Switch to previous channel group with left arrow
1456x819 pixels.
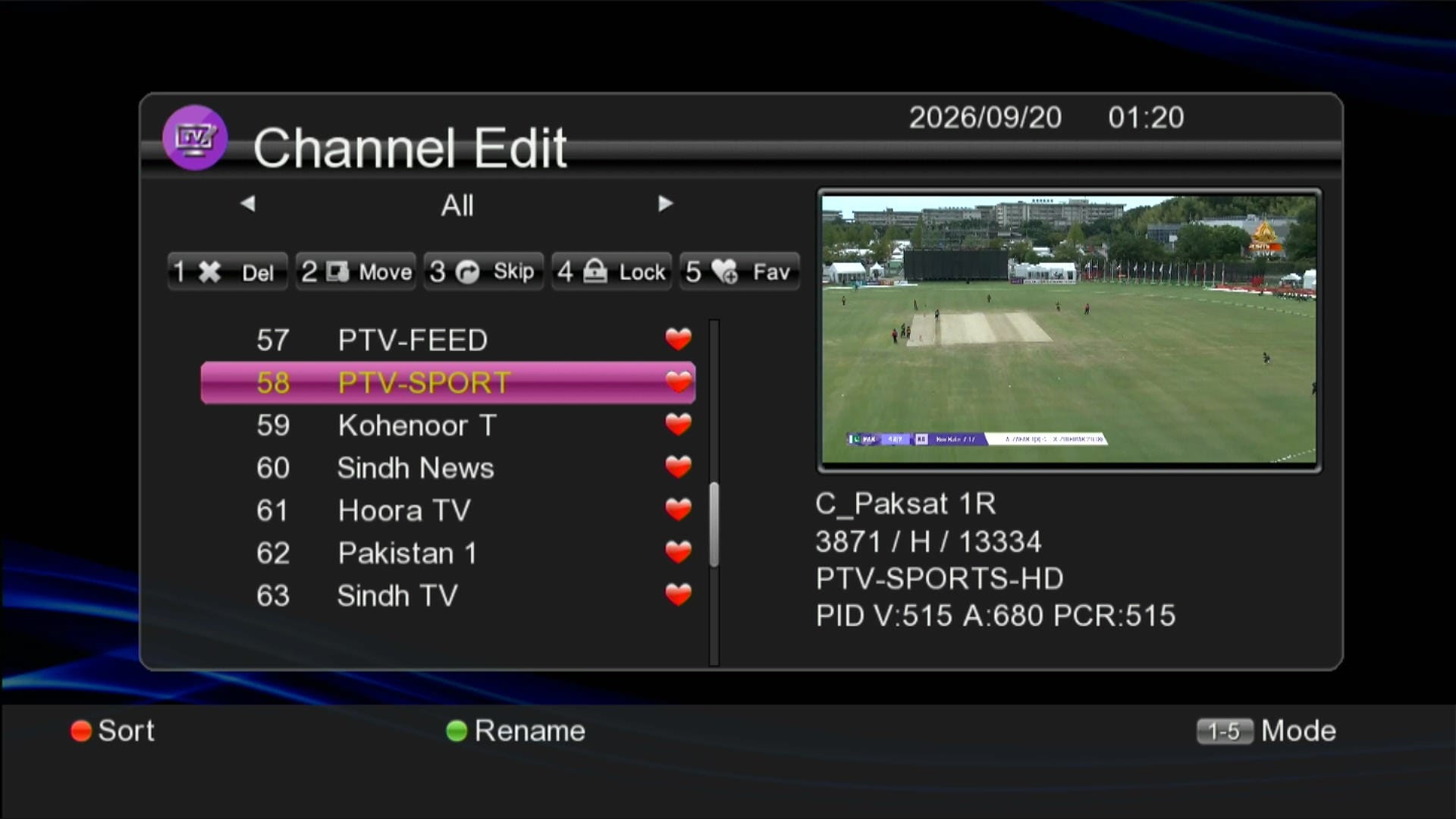pos(247,203)
